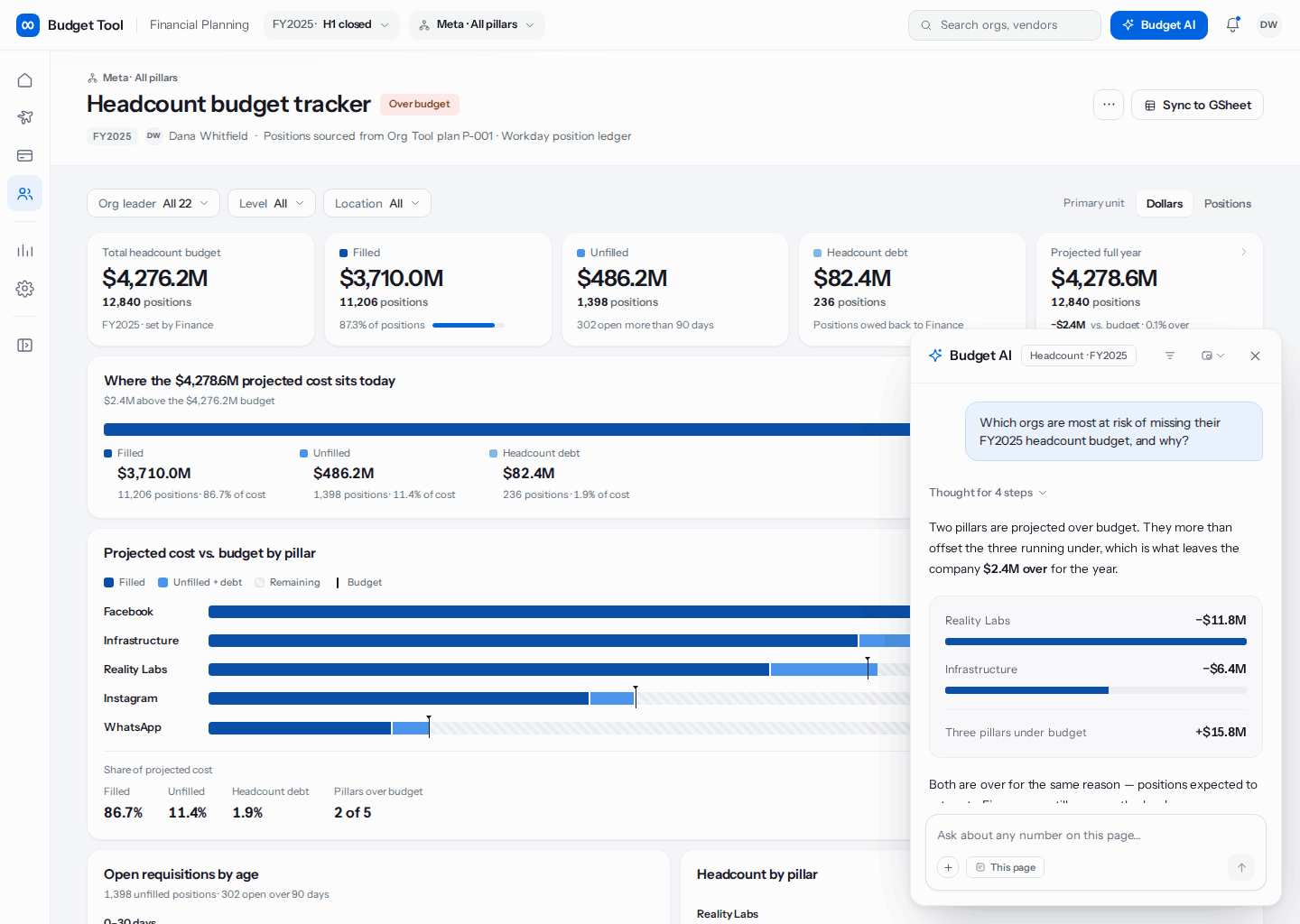Expand the Level filter dropdown
This screenshot has width=1300, height=924.
[x=272, y=203]
